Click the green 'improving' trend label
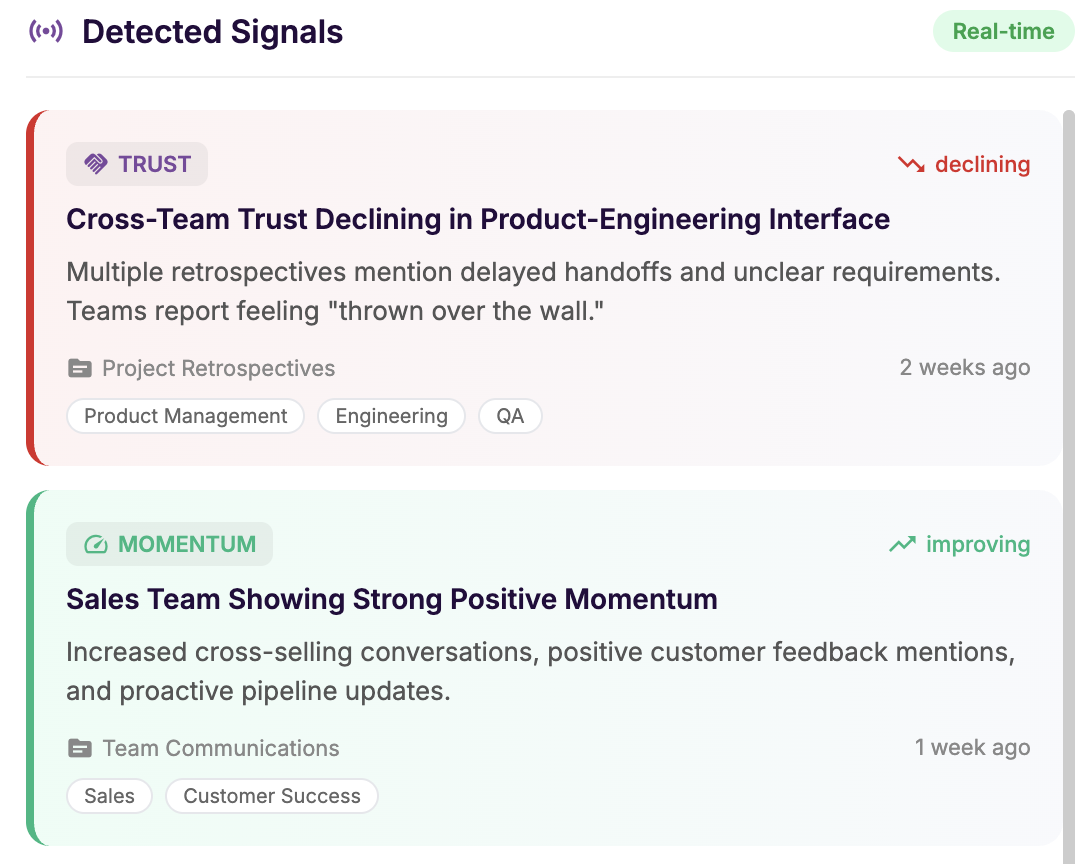This screenshot has width=1092, height=864. point(978,544)
